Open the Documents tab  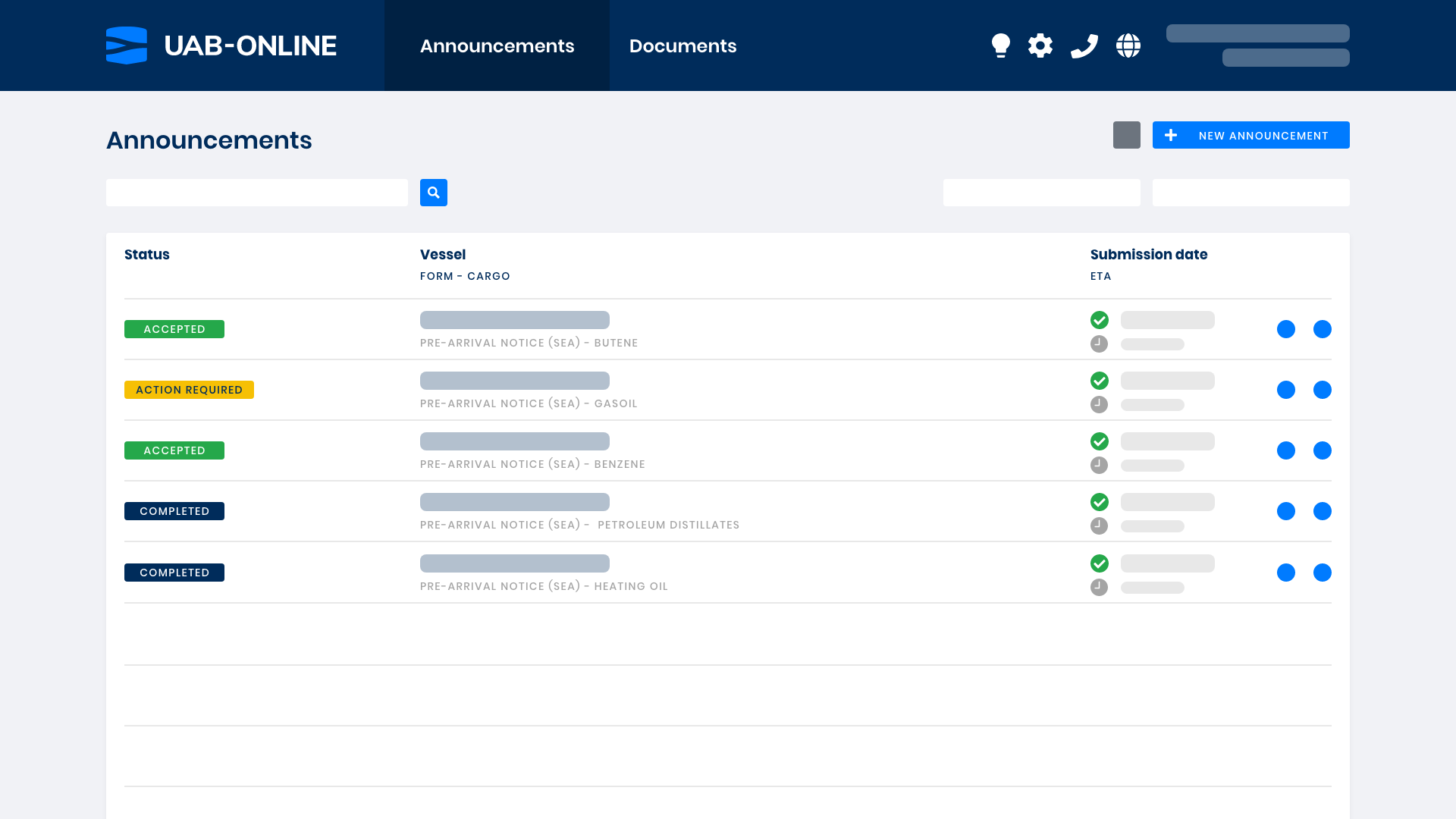pos(683,45)
